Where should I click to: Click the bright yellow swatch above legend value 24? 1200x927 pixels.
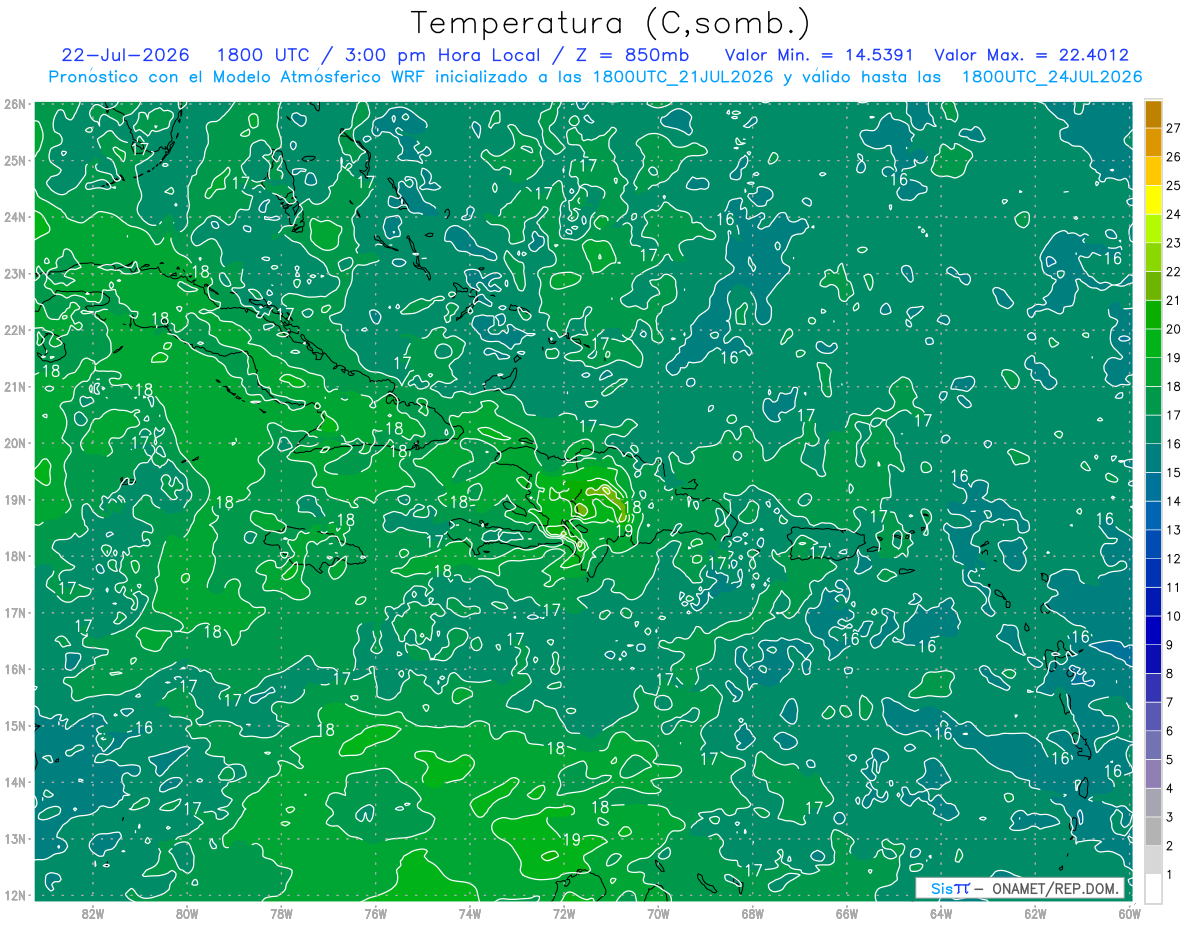[x=1153, y=200]
